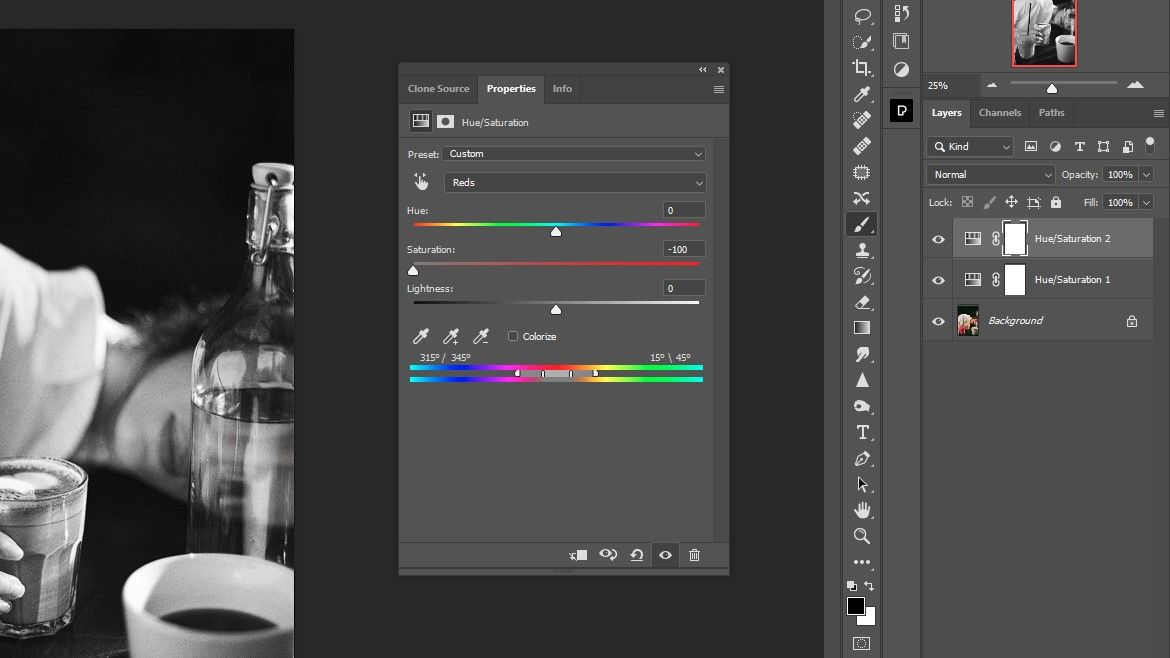Select the Type tool

click(862, 432)
